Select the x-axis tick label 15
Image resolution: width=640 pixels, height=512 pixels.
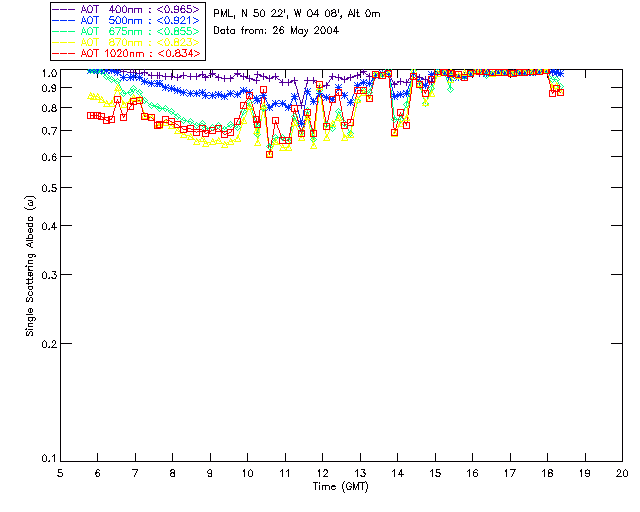tap(435, 473)
